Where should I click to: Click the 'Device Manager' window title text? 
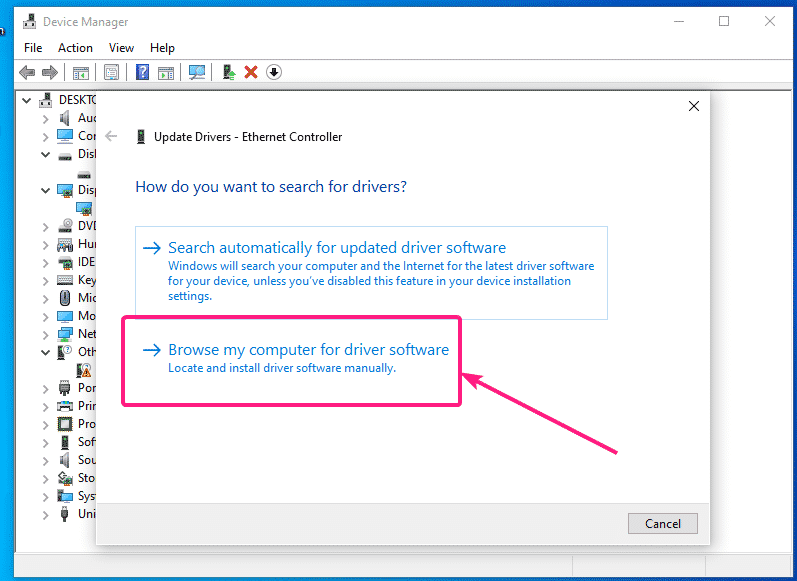85,22
